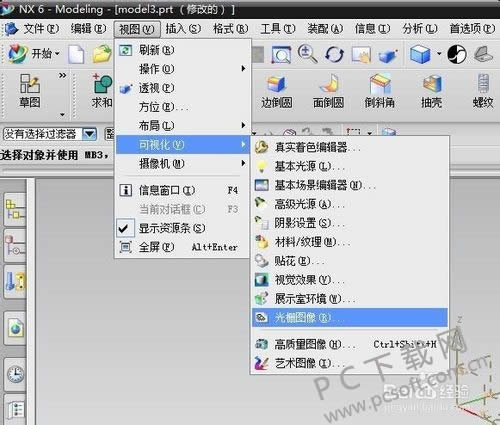Open the history clock sidebar icon
500x425 pixels.
click(x=15, y=374)
